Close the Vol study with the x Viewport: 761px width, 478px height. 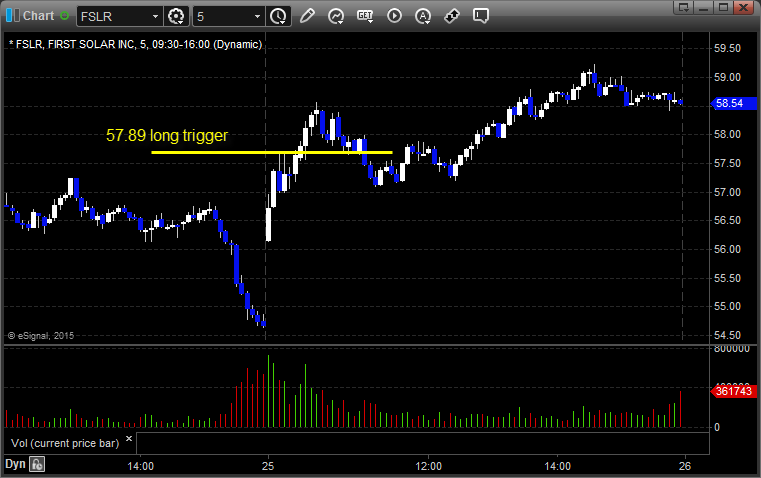click(x=129, y=439)
